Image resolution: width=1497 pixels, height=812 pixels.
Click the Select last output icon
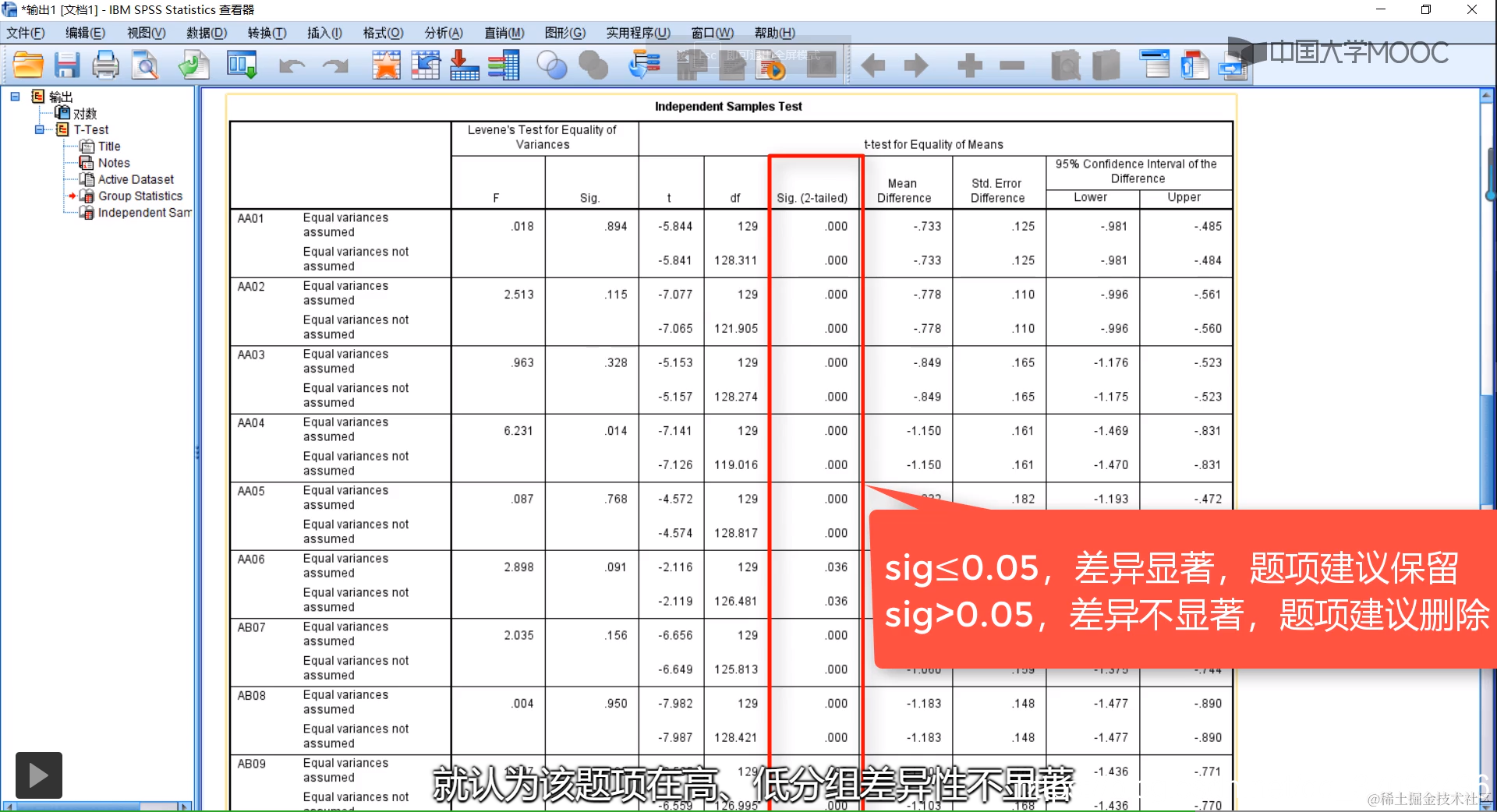pyautogui.click(x=644, y=65)
